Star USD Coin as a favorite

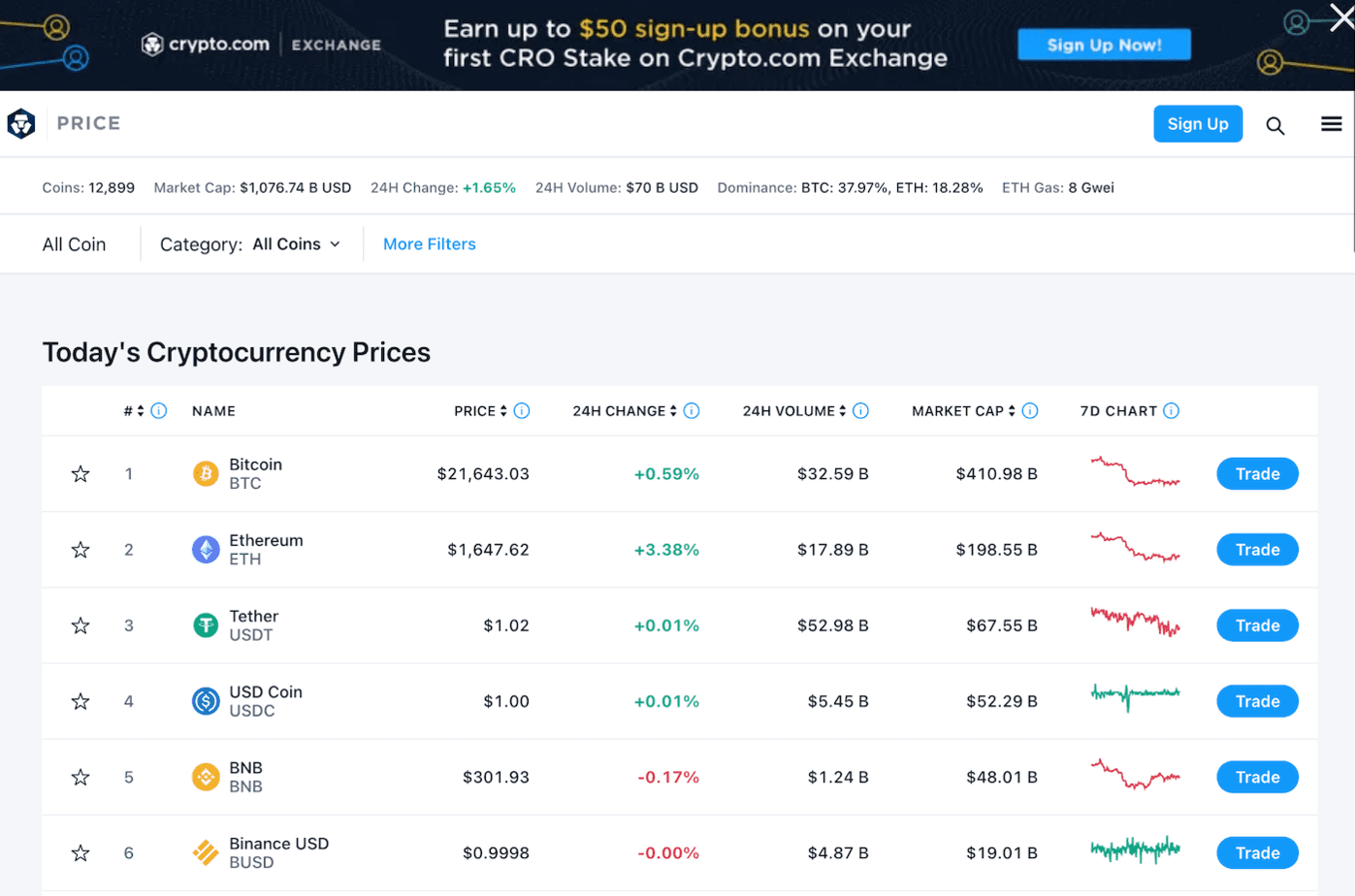pos(81,701)
